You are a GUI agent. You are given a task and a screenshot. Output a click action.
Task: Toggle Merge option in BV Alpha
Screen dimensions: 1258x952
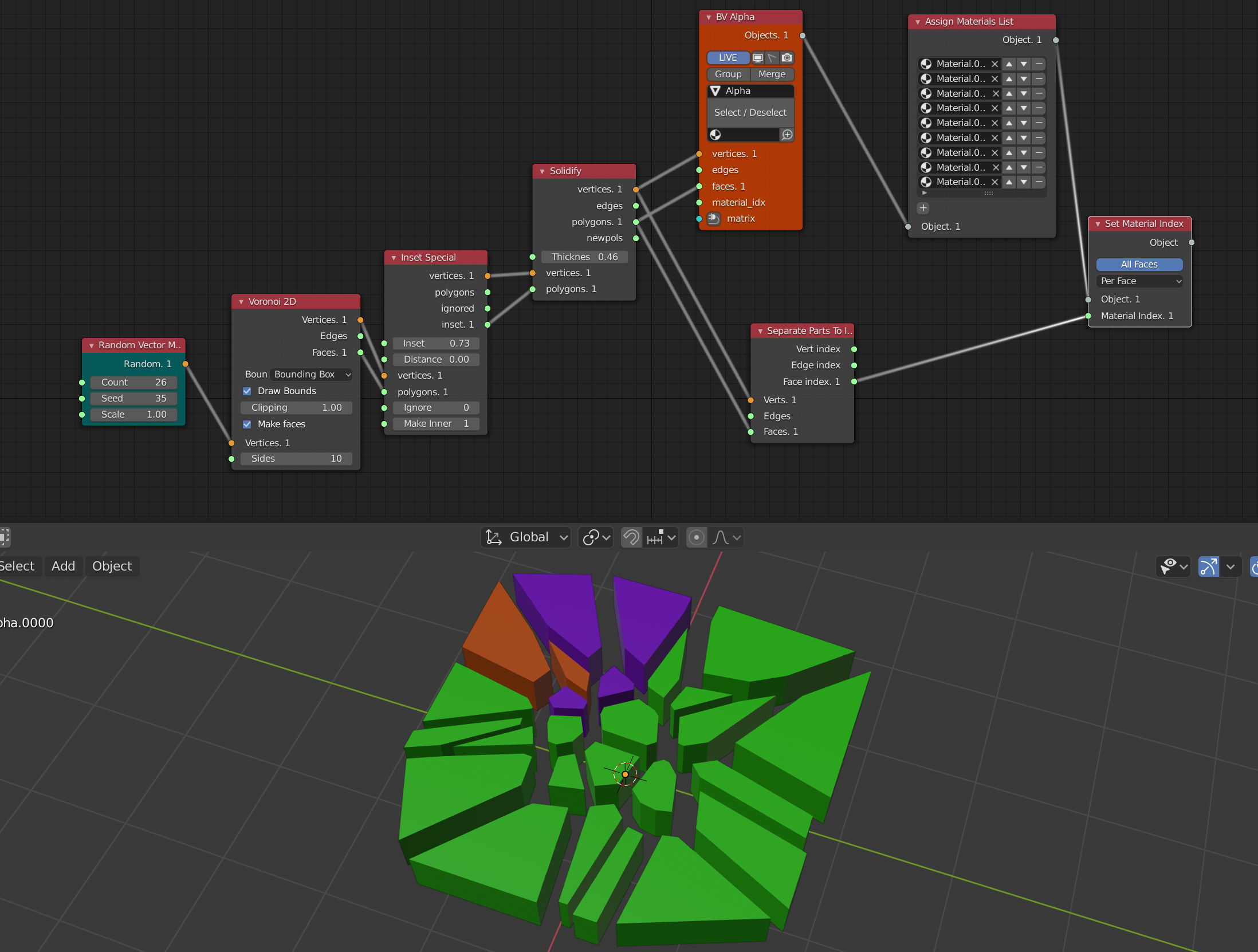point(772,74)
